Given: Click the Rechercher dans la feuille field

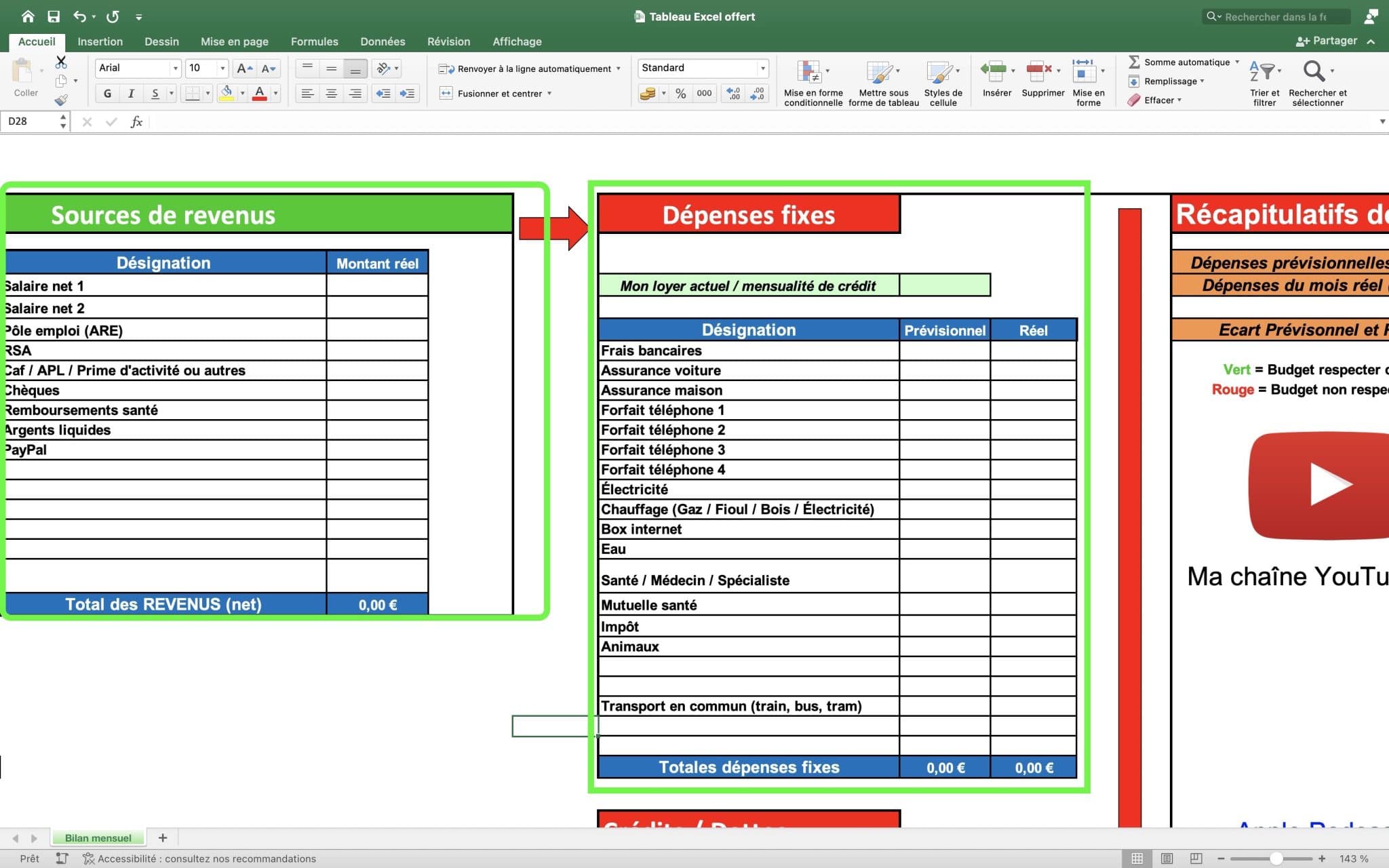Looking at the screenshot, I should [1275, 16].
